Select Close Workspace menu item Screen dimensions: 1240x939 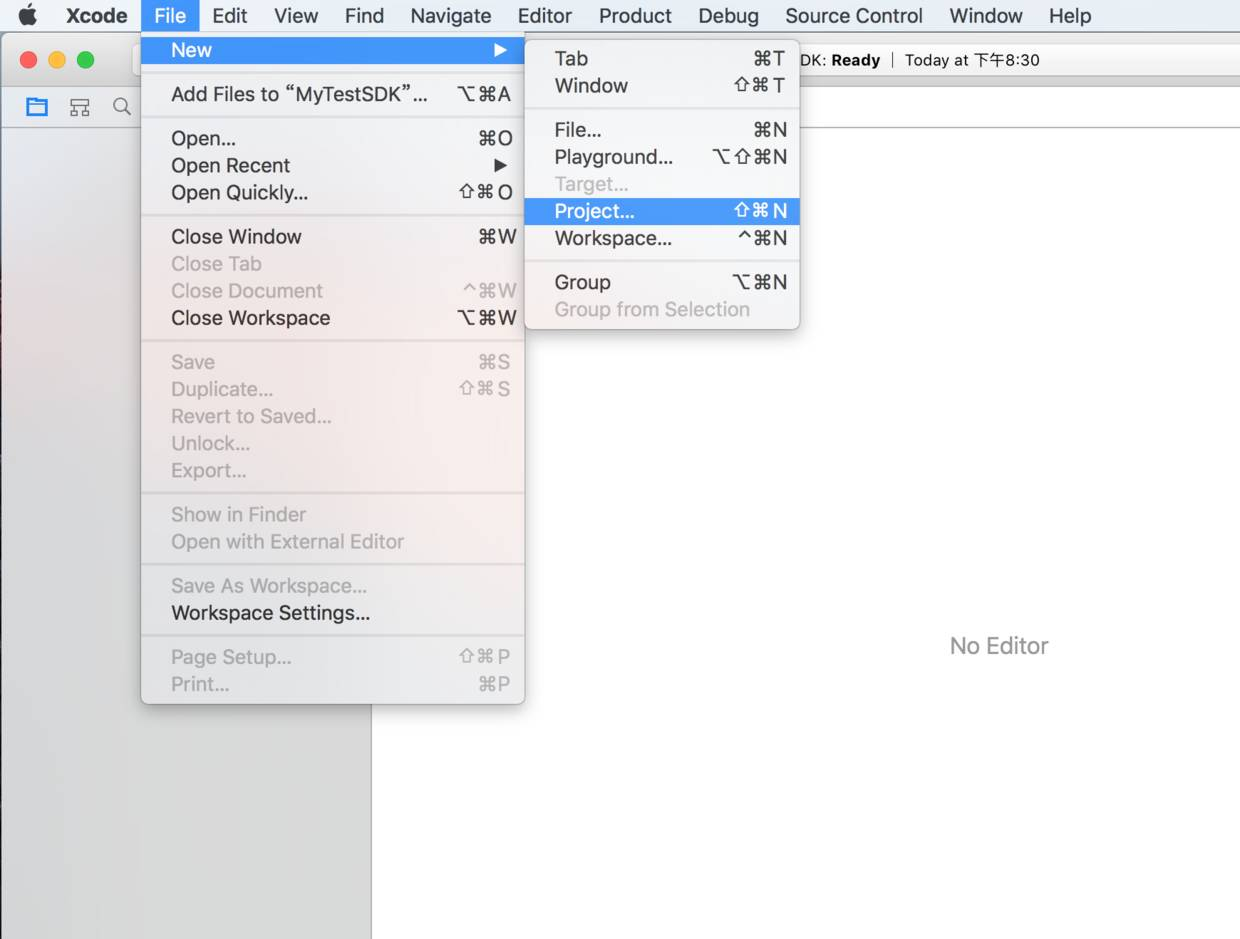point(333,317)
